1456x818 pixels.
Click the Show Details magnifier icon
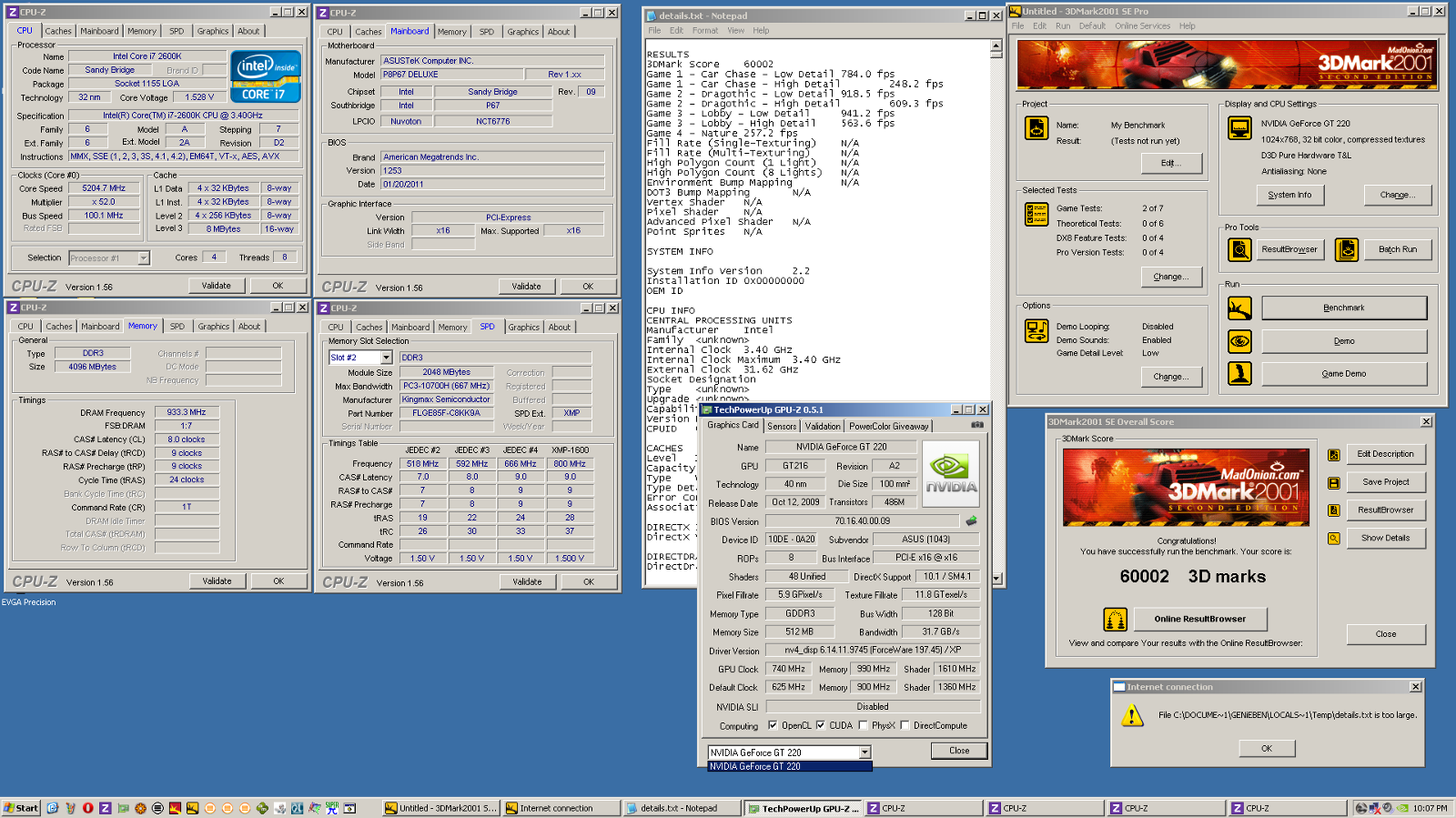click(1333, 539)
